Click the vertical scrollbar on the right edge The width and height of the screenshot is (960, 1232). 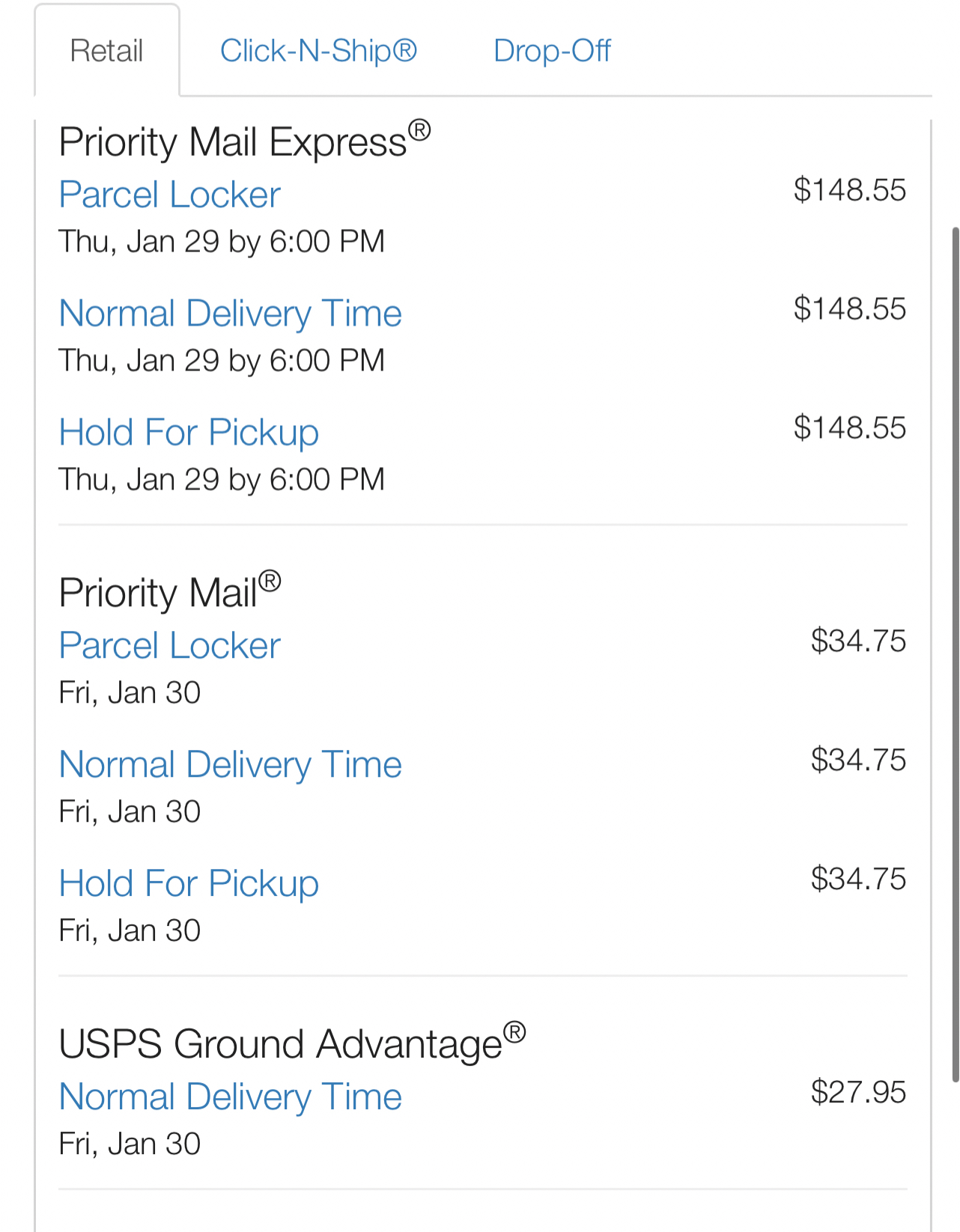click(x=955, y=651)
